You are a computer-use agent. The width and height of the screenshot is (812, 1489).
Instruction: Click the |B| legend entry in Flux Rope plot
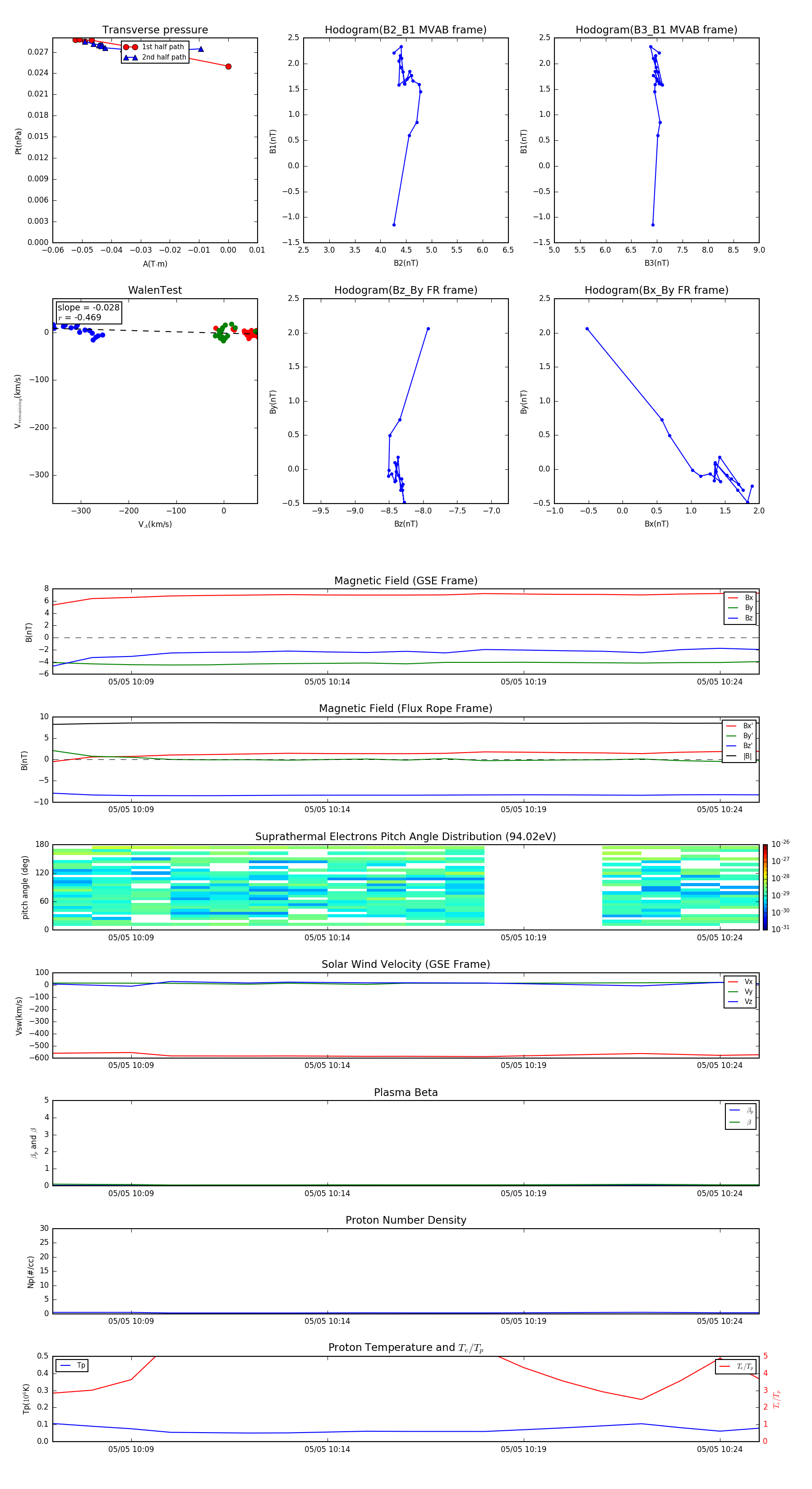coord(740,756)
